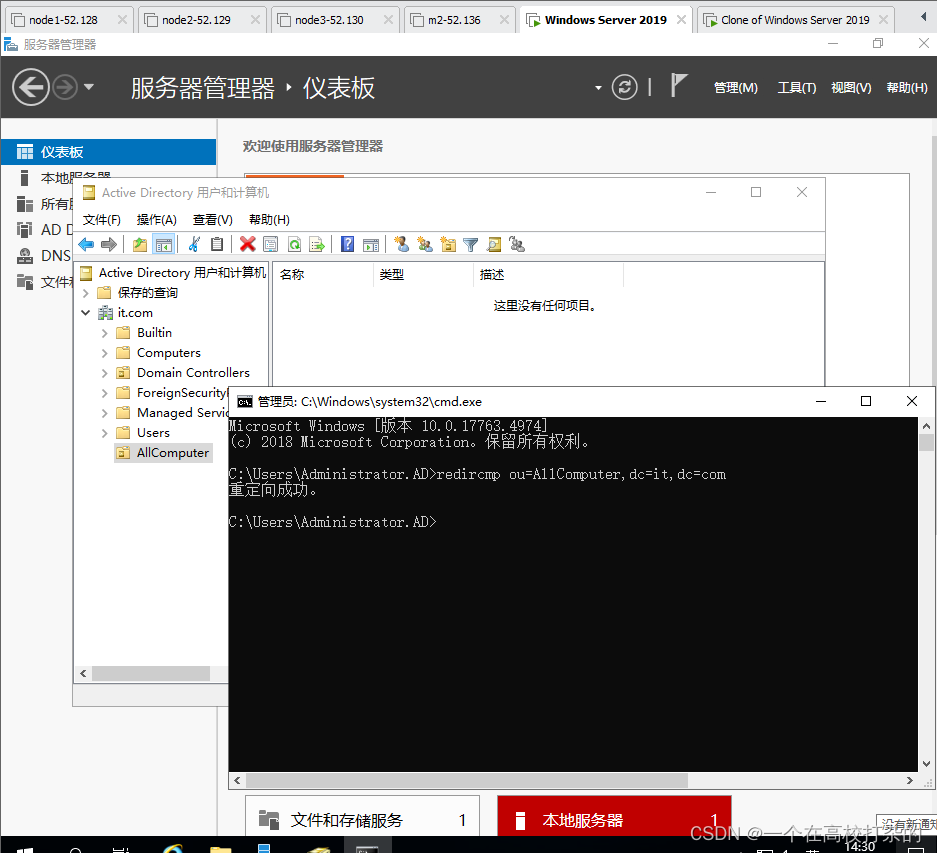This screenshot has height=853, width=937.
Task: Click cmd horizontal scrollbar thumb
Action: [x=466, y=780]
